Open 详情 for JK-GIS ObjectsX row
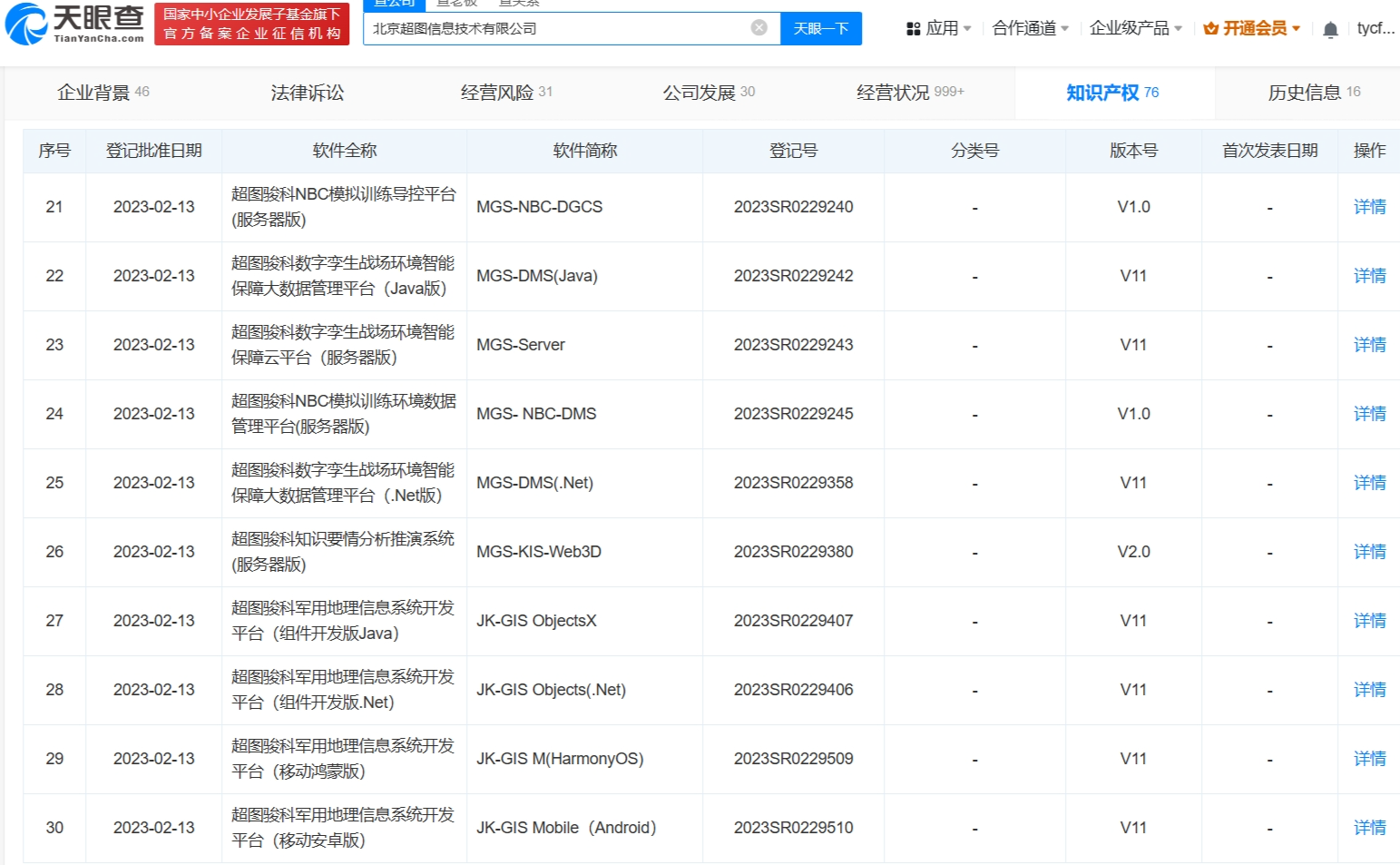1400x865 pixels. (1369, 621)
